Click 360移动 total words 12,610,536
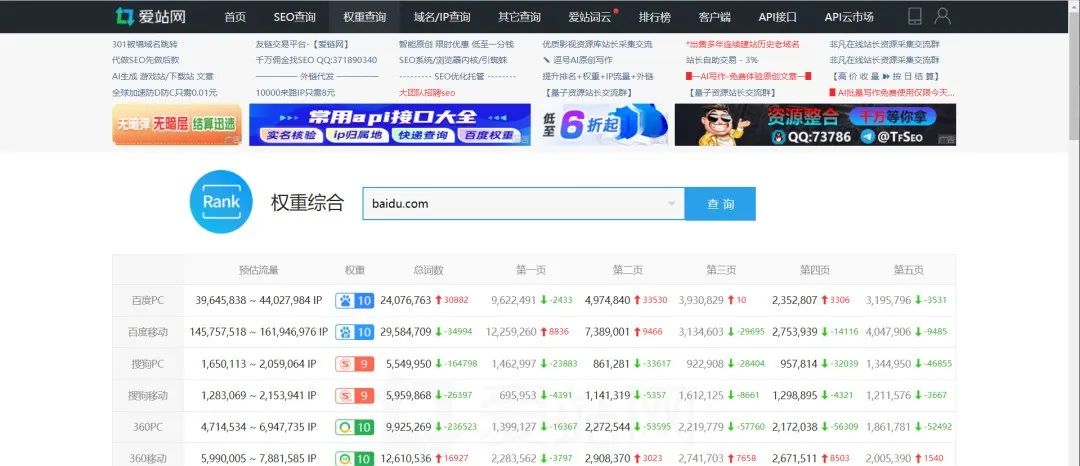 click(x=405, y=458)
